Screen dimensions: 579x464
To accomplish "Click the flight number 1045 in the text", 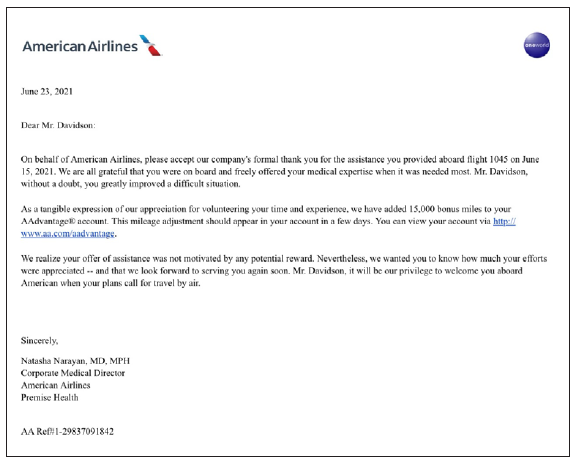I will click(499, 159).
